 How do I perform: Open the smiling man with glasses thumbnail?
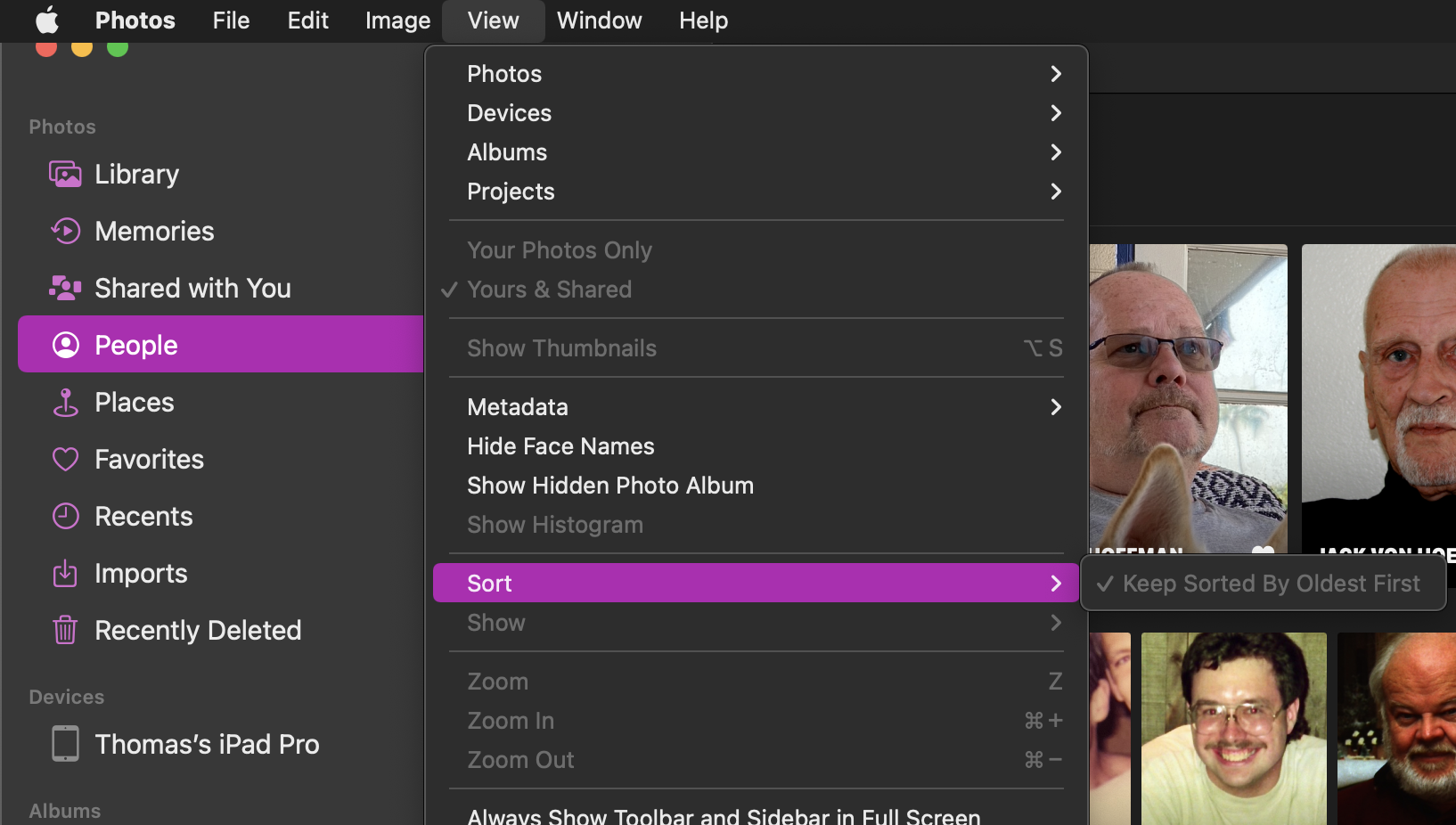click(x=1233, y=728)
